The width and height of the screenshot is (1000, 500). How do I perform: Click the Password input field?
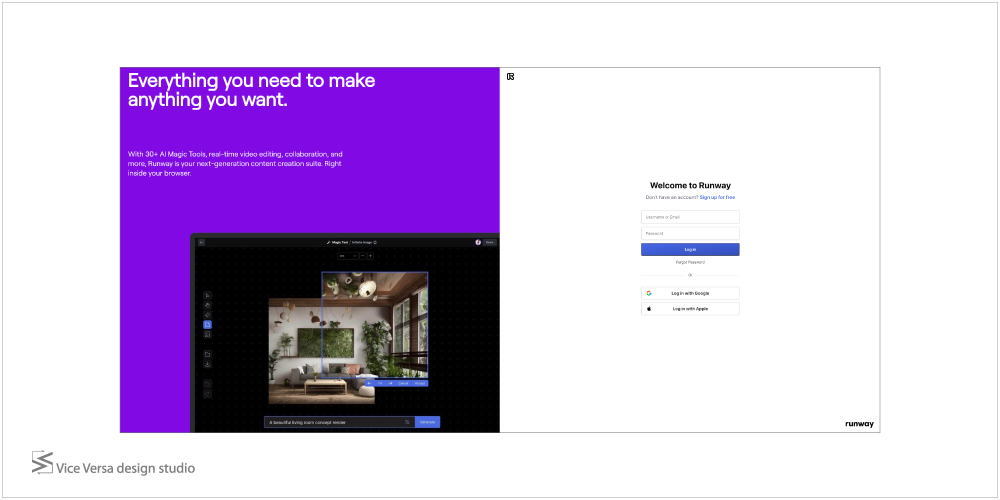690,233
